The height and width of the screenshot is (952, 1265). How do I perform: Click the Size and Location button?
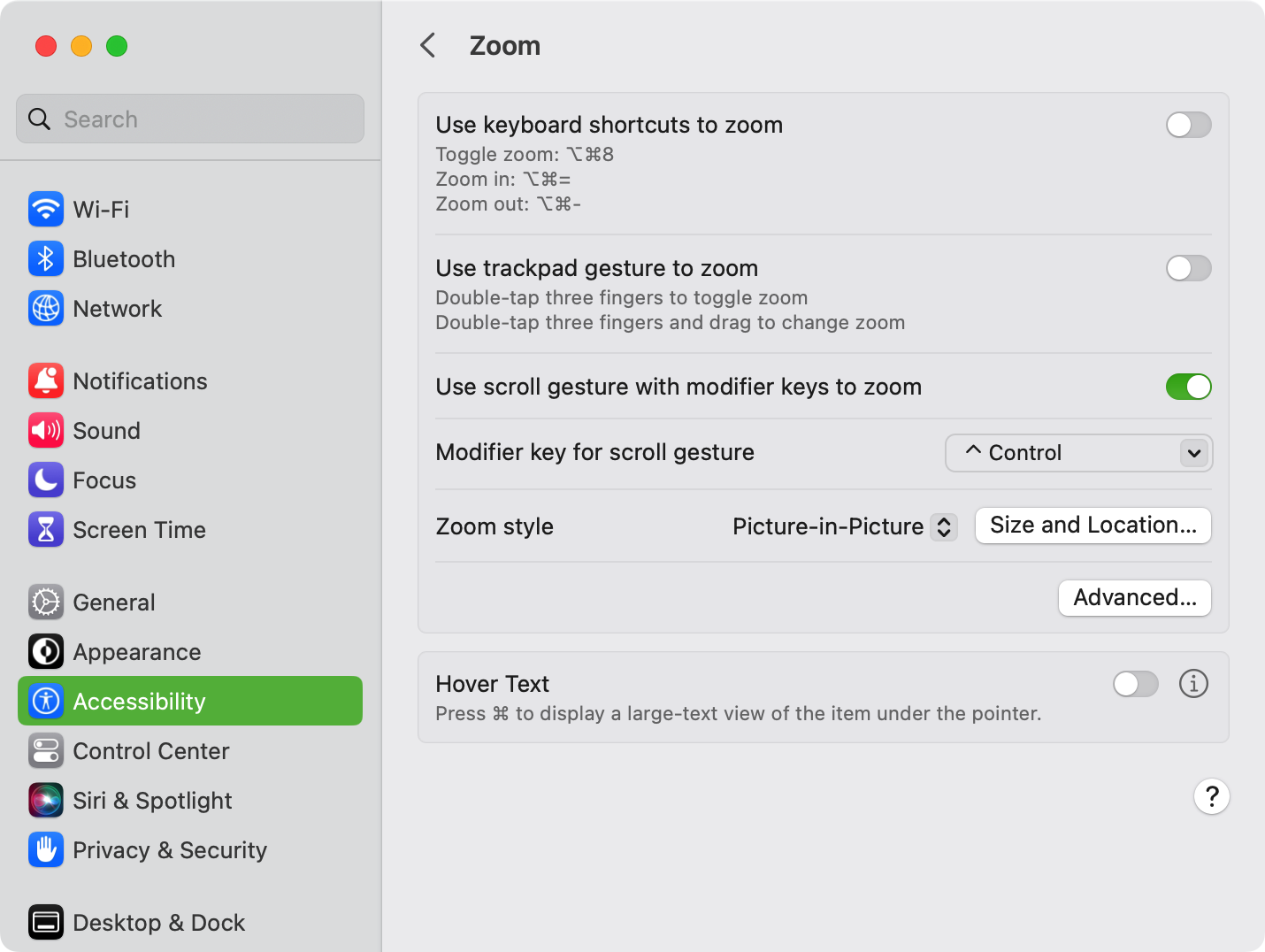click(1093, 526)
